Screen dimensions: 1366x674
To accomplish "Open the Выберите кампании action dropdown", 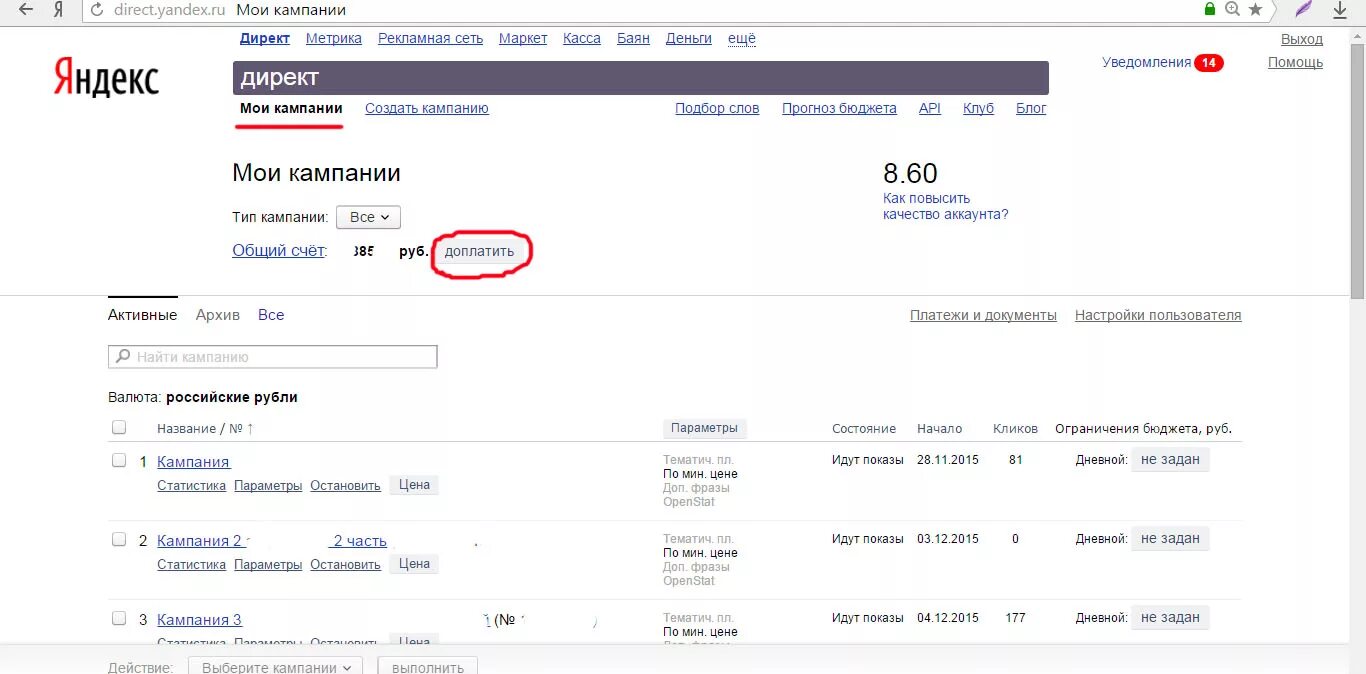I will (276, 668).
